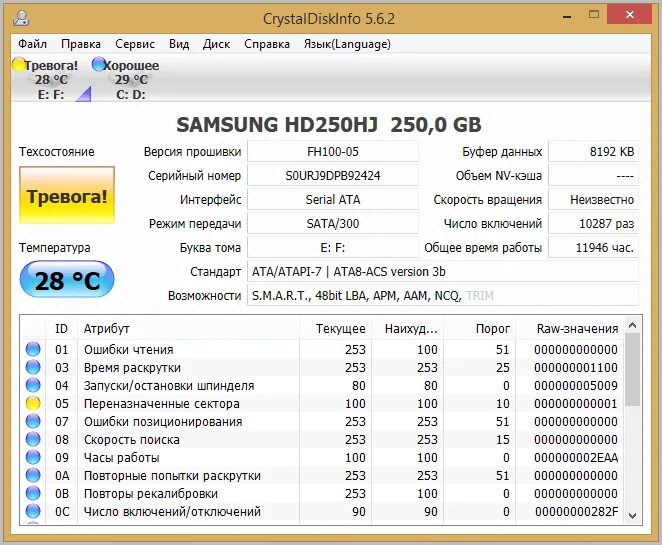Click the Атрибут column header
The width and height of the screenshot is (662, 545).
tap(188, 328)
